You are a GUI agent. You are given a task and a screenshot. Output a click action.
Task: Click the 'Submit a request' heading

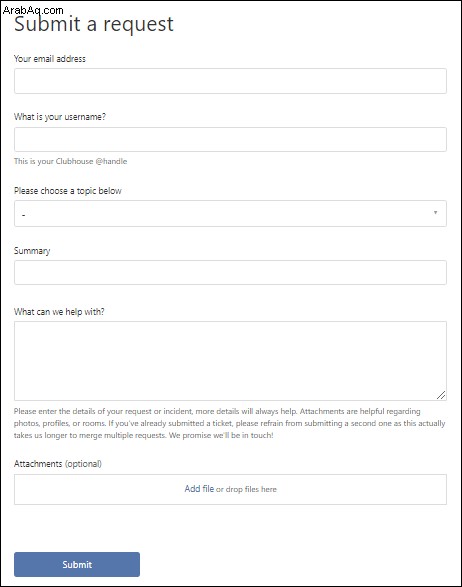[94, 24]
